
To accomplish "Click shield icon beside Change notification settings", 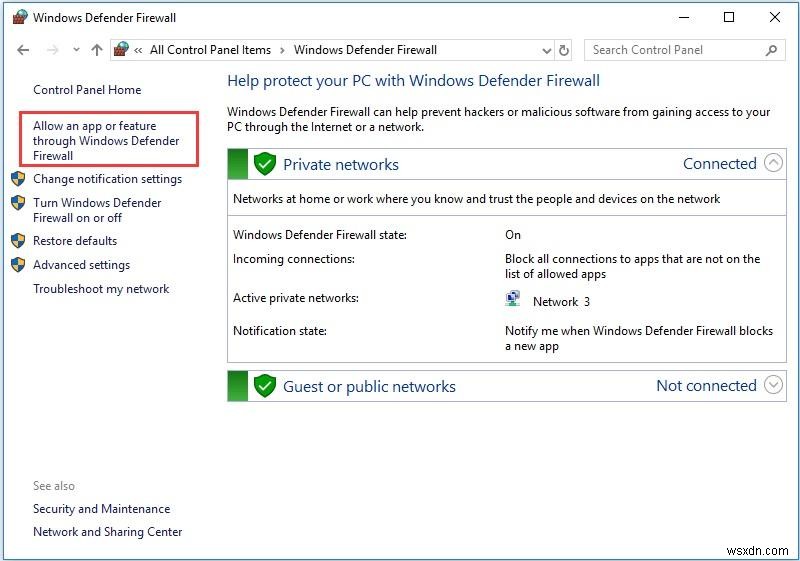I will pos(18,178).
